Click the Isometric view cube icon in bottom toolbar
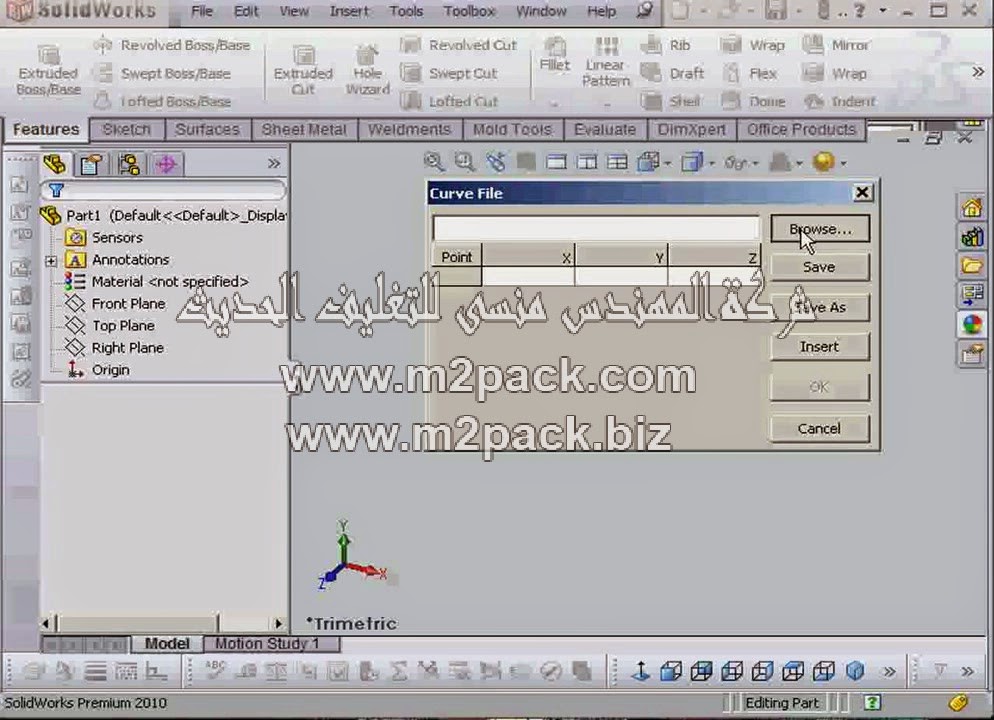Image resolution: width=994 pixels, height=720 pixels. [x=855, y=671]
